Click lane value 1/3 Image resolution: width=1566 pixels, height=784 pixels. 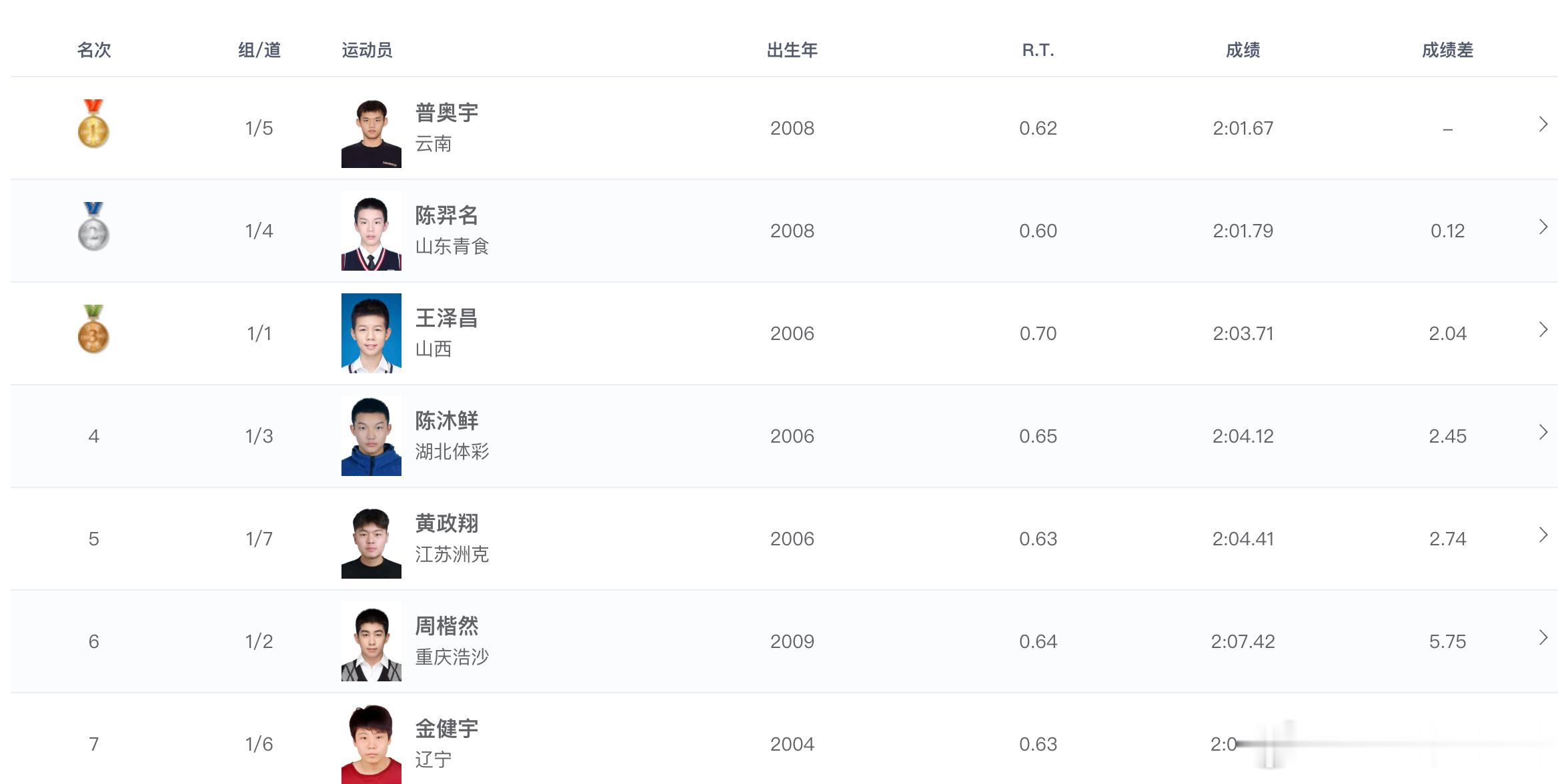tap(259, 436)
